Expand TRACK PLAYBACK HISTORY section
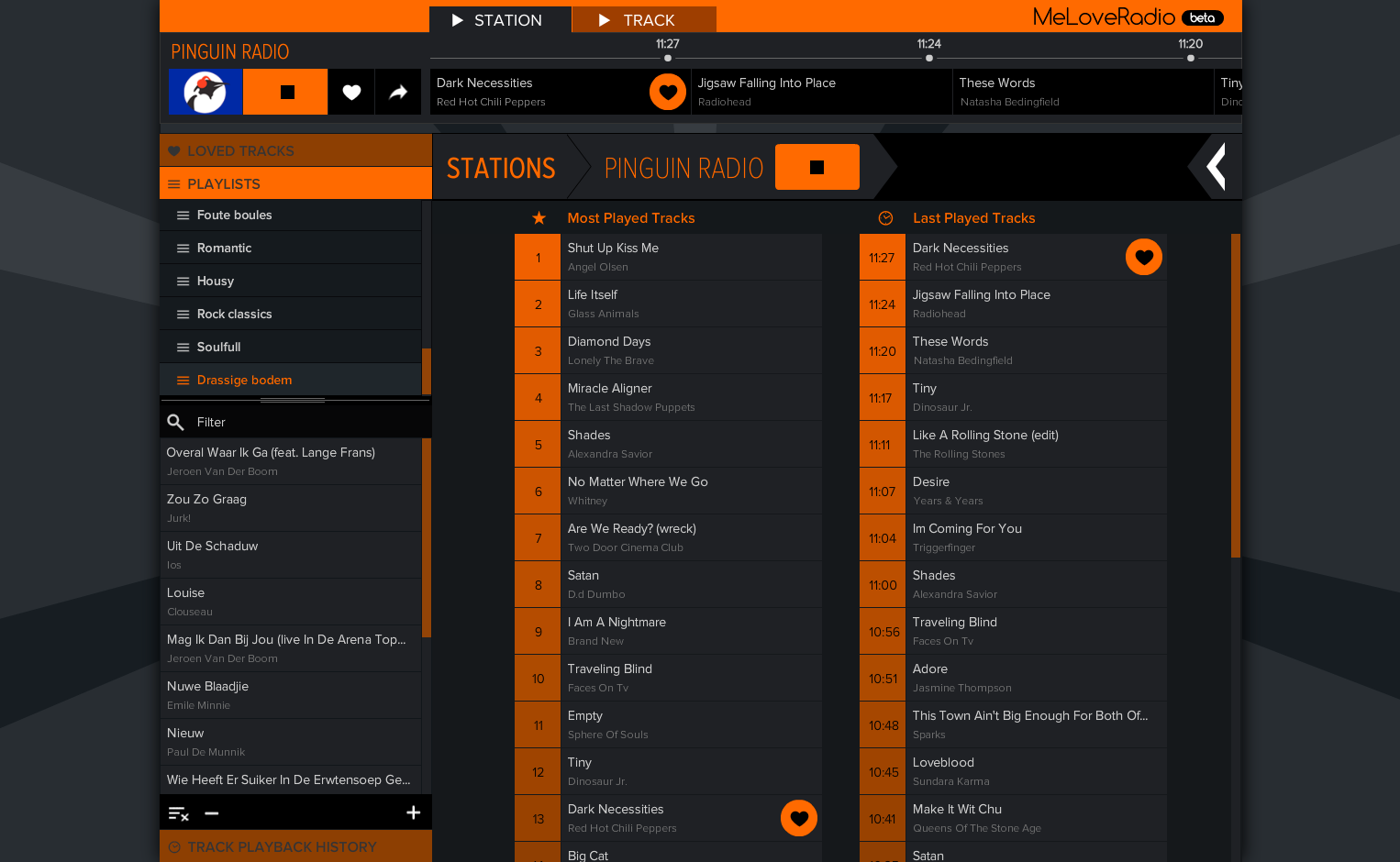Screen dimensions: 1400x862 [x=295, y=846]
